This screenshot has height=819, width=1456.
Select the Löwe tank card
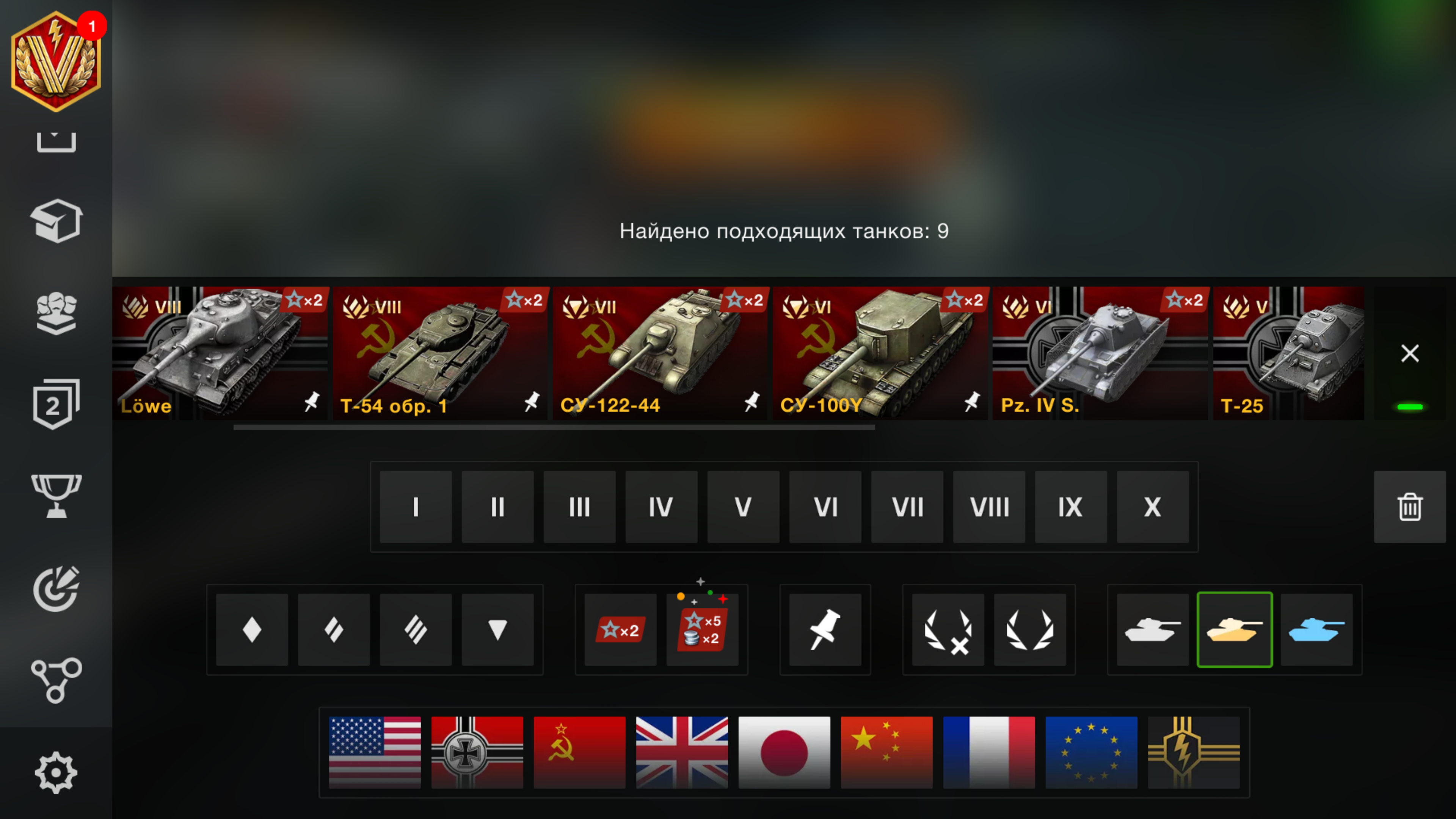[220, 353]
